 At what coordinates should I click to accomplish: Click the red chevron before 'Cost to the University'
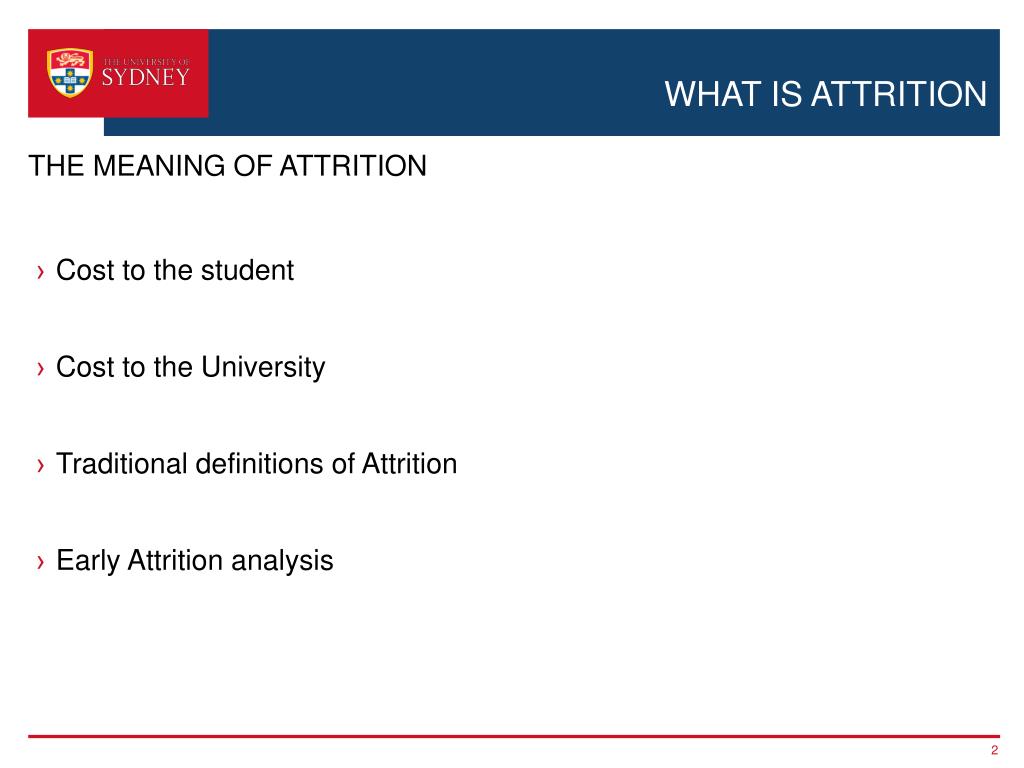40,368
